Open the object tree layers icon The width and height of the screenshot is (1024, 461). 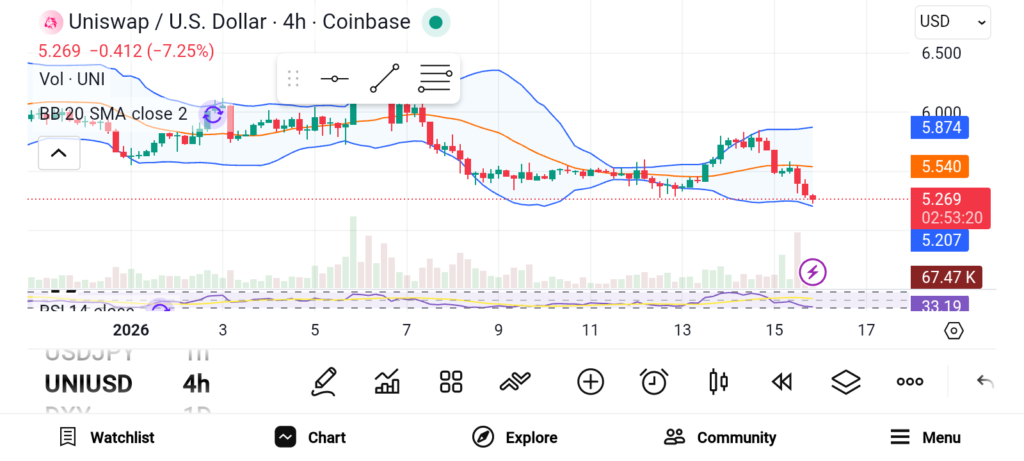coord(846,382)
